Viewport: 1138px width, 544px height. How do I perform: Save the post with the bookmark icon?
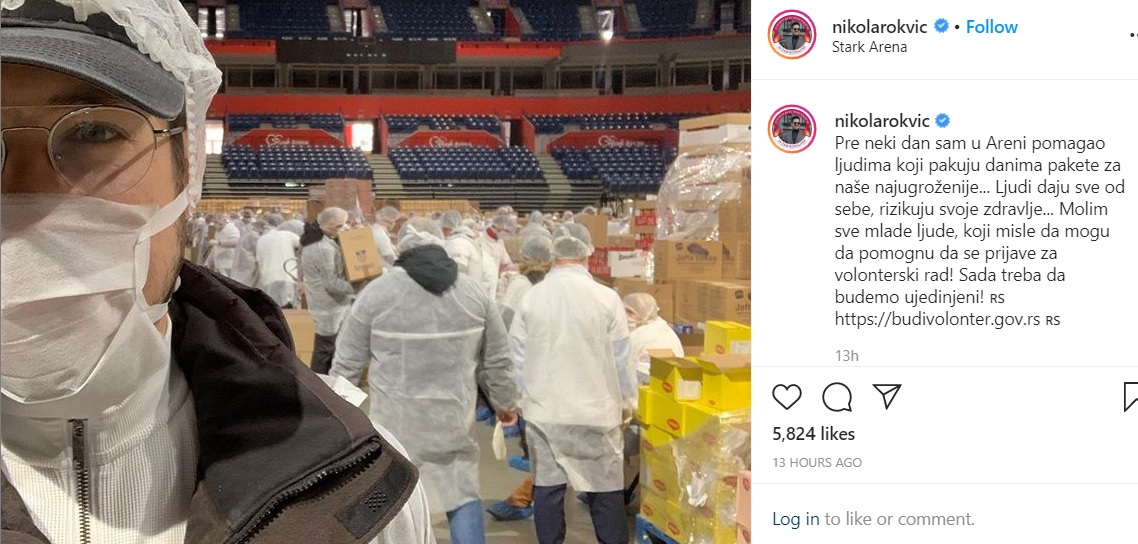click(x=1131, y=397)
